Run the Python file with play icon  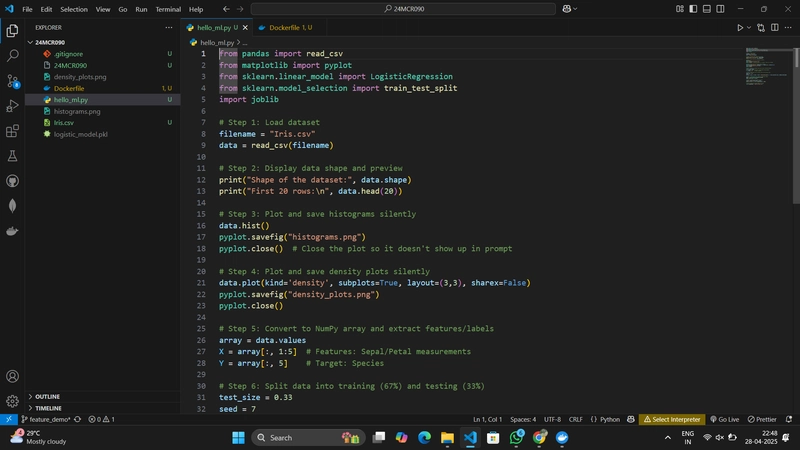(x=740, y=28)
